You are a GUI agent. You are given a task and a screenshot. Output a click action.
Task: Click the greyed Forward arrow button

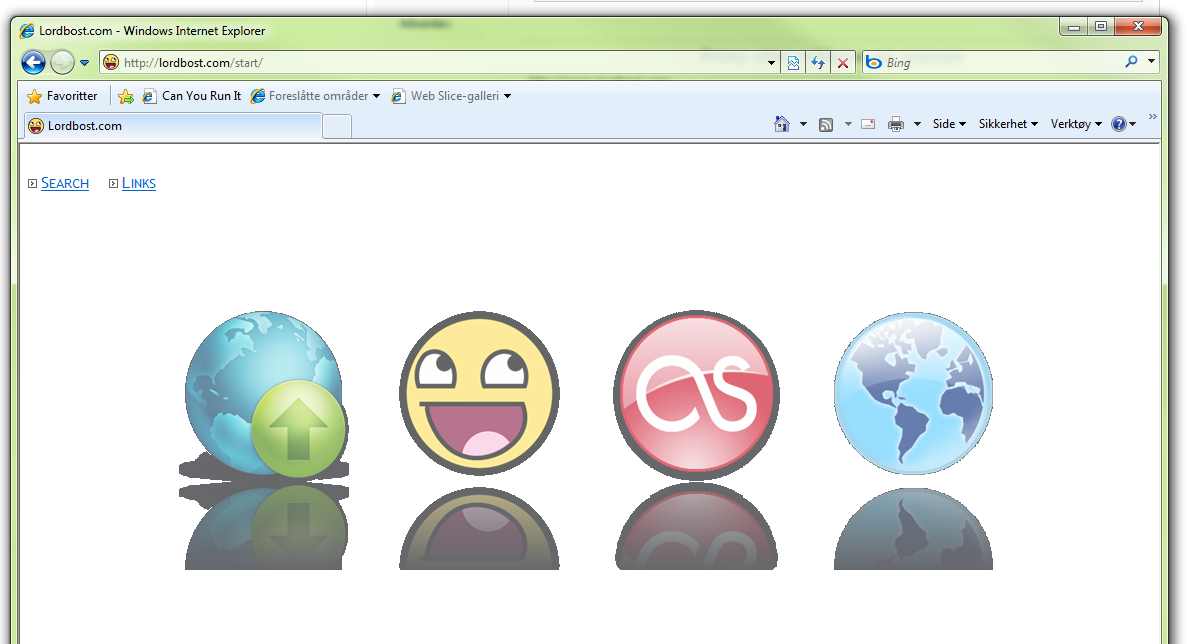(x=62, y=62)
